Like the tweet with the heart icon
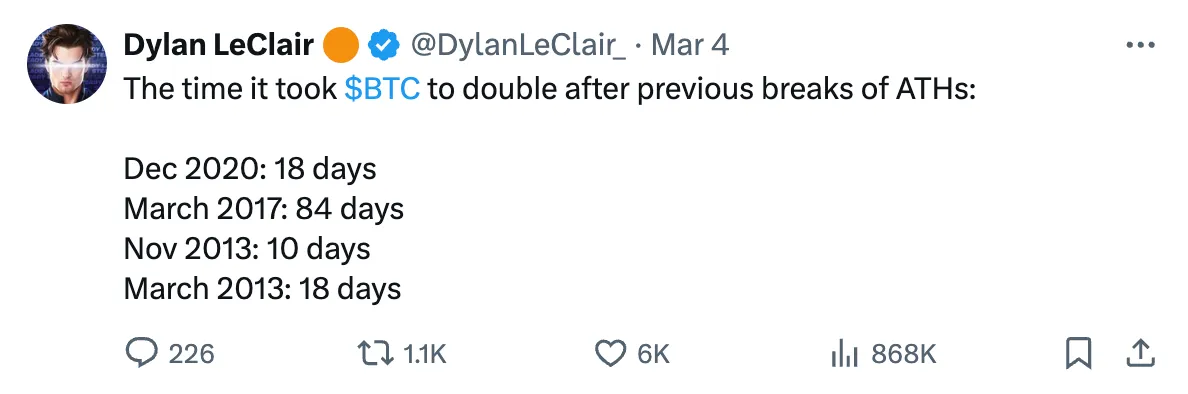1188x394 pixels. (x=611, y=354)
